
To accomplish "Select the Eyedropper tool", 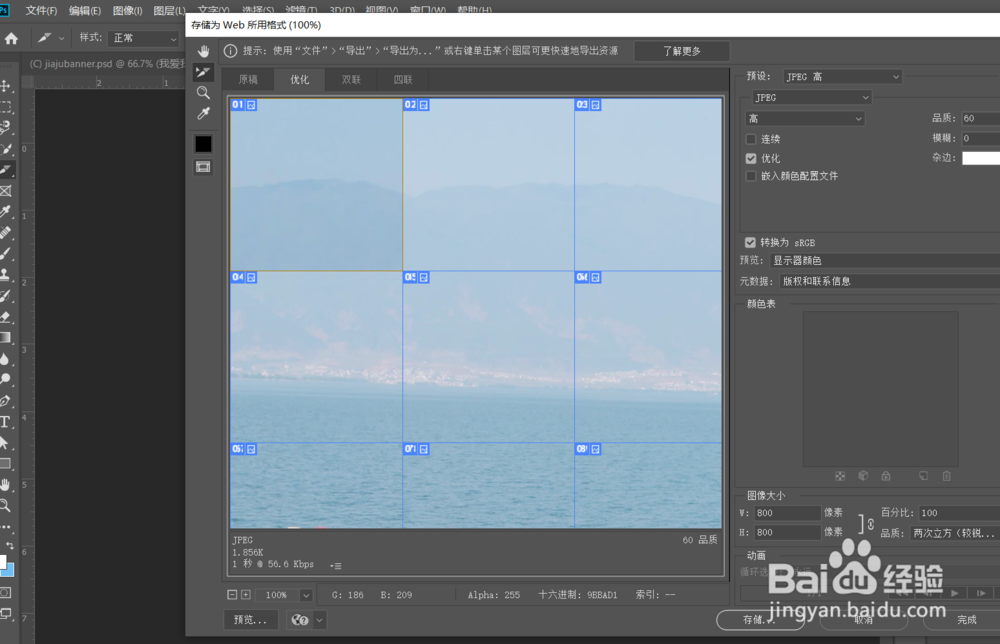I will [x=203, y=112].
